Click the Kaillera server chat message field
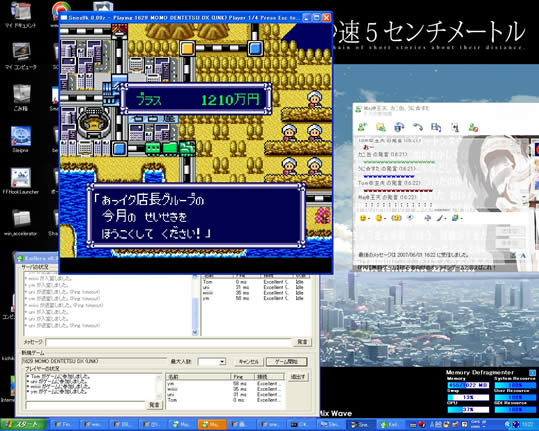Screen dimensions: 539x431 [168, 342]
